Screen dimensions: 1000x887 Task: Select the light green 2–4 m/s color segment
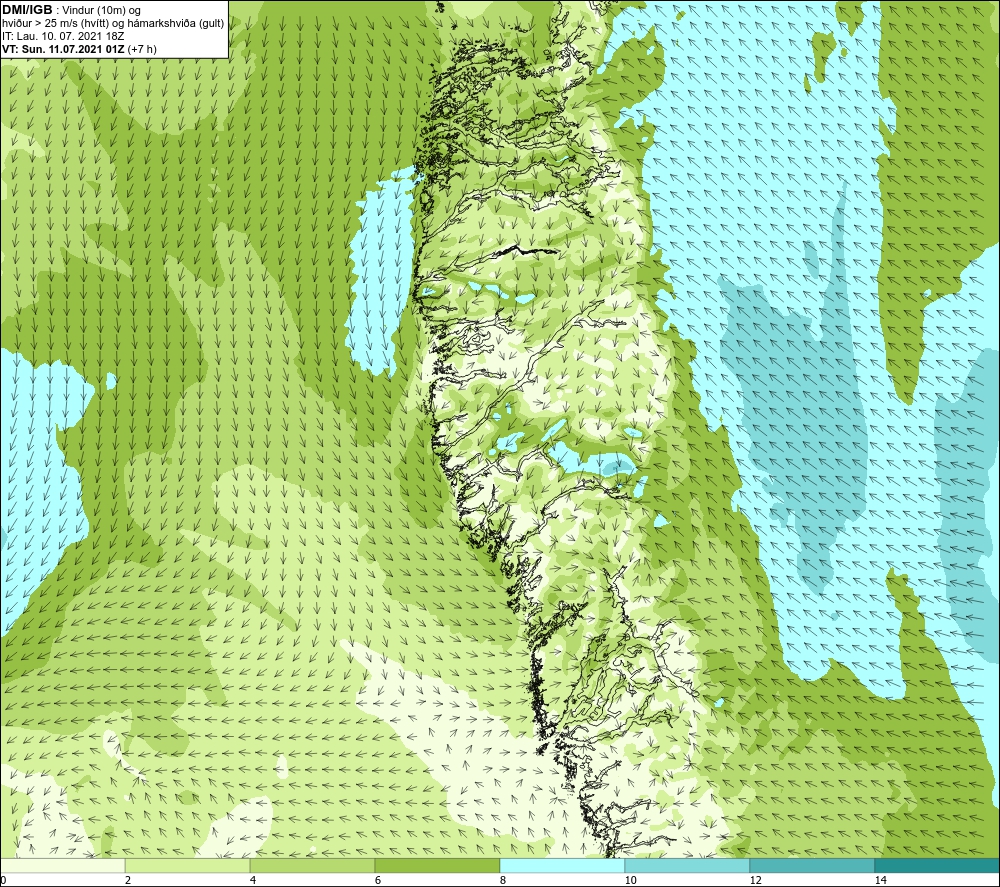pos(188,865)
